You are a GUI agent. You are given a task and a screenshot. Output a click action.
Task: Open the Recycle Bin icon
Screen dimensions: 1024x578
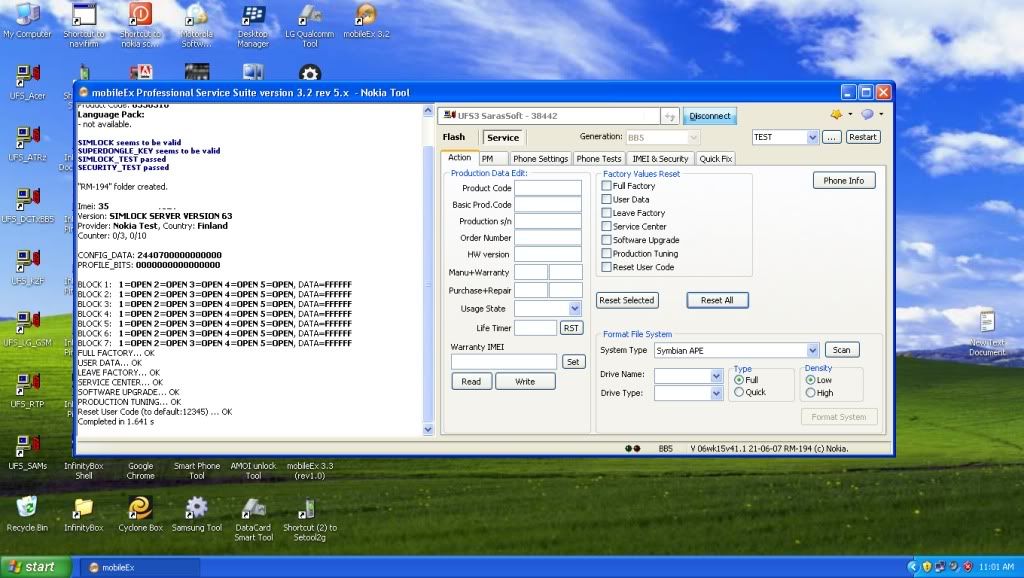27,514
